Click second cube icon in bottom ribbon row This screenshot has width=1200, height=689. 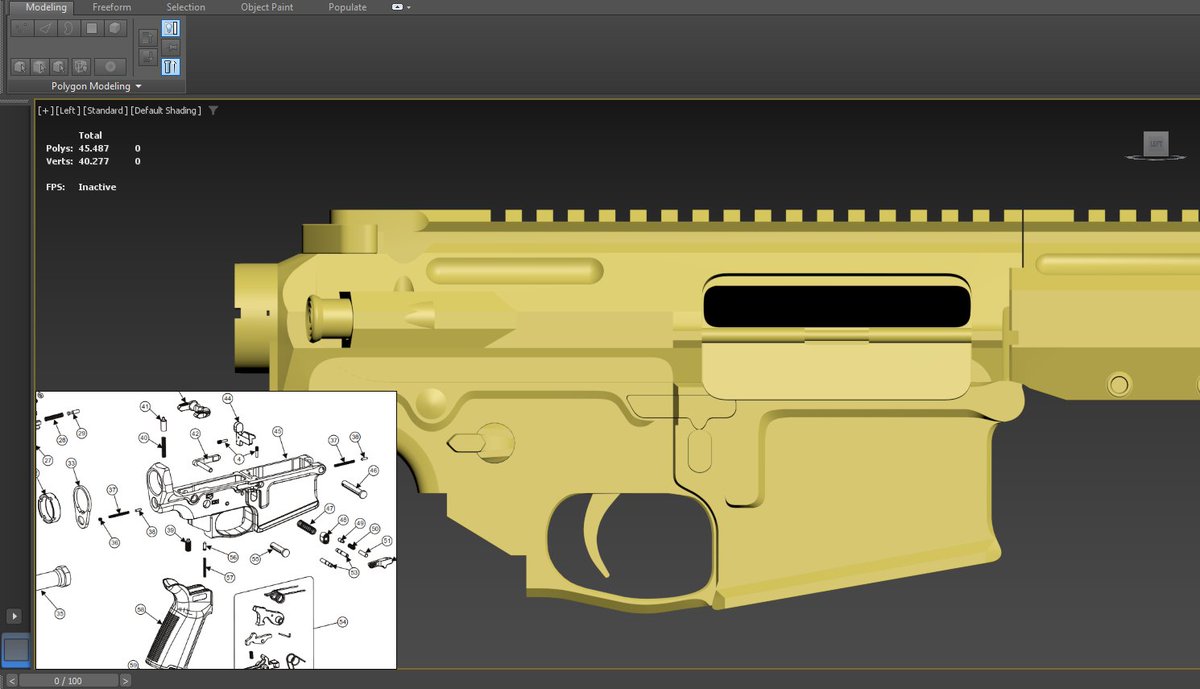point(40,67)
